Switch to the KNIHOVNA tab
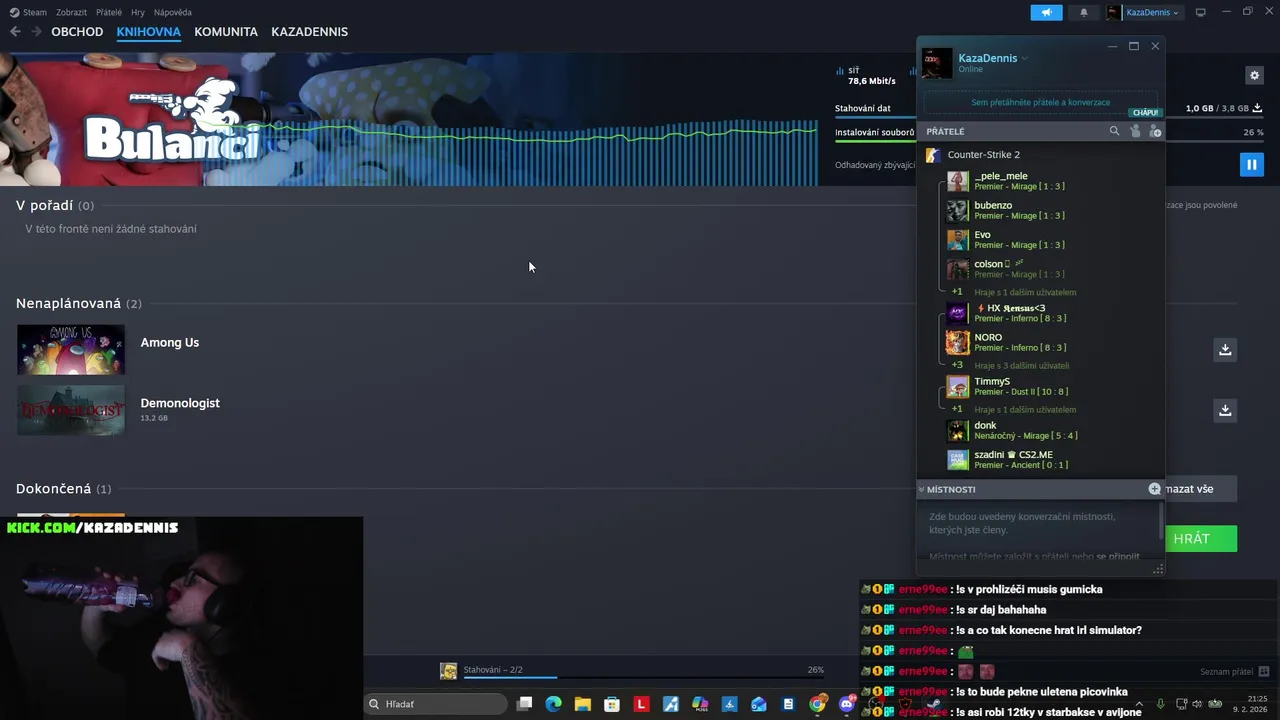1280x720 pixels. click(148, 32)
